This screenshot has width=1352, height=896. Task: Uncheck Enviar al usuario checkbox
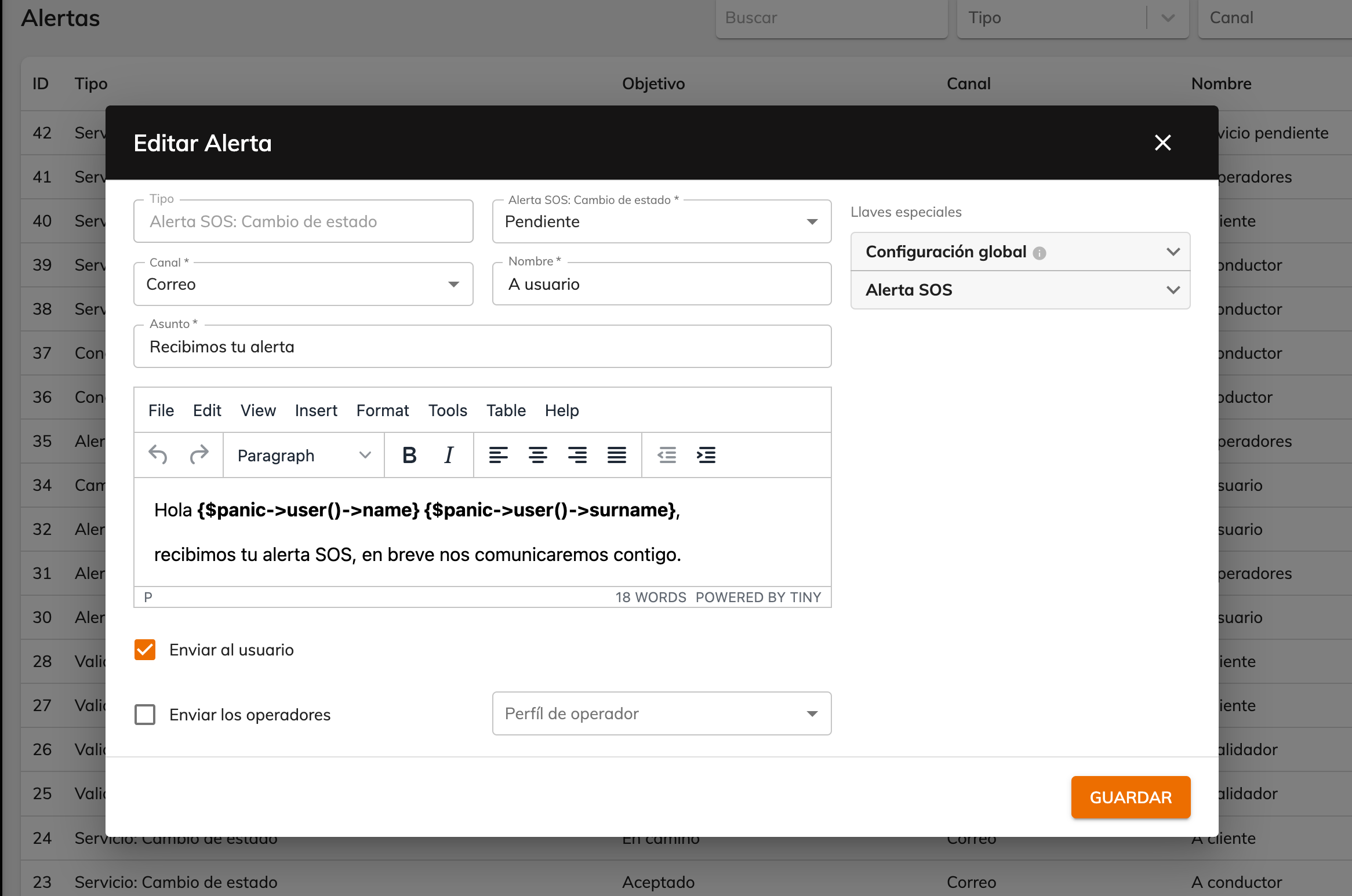click(145, 650)
